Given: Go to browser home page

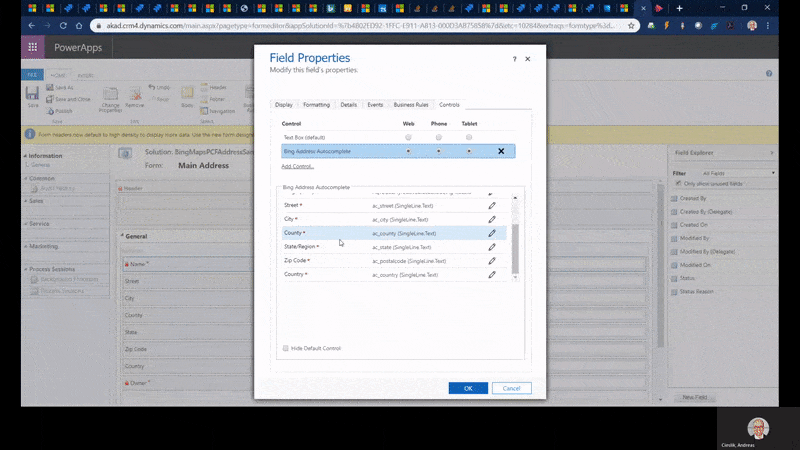Looking at the screenshot, I should coord(79,26).
